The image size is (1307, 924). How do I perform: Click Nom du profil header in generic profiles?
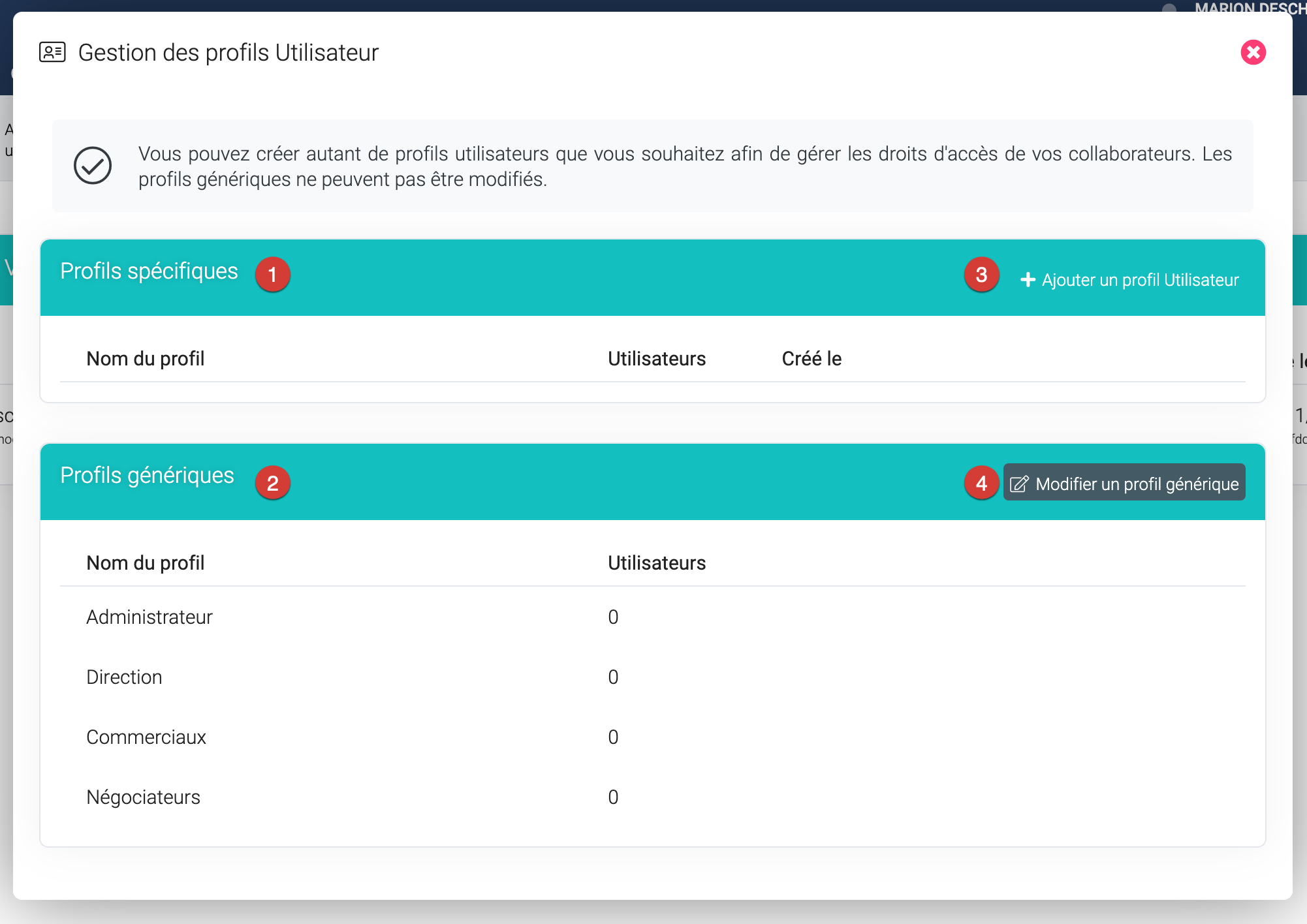(x=146, y=563)
